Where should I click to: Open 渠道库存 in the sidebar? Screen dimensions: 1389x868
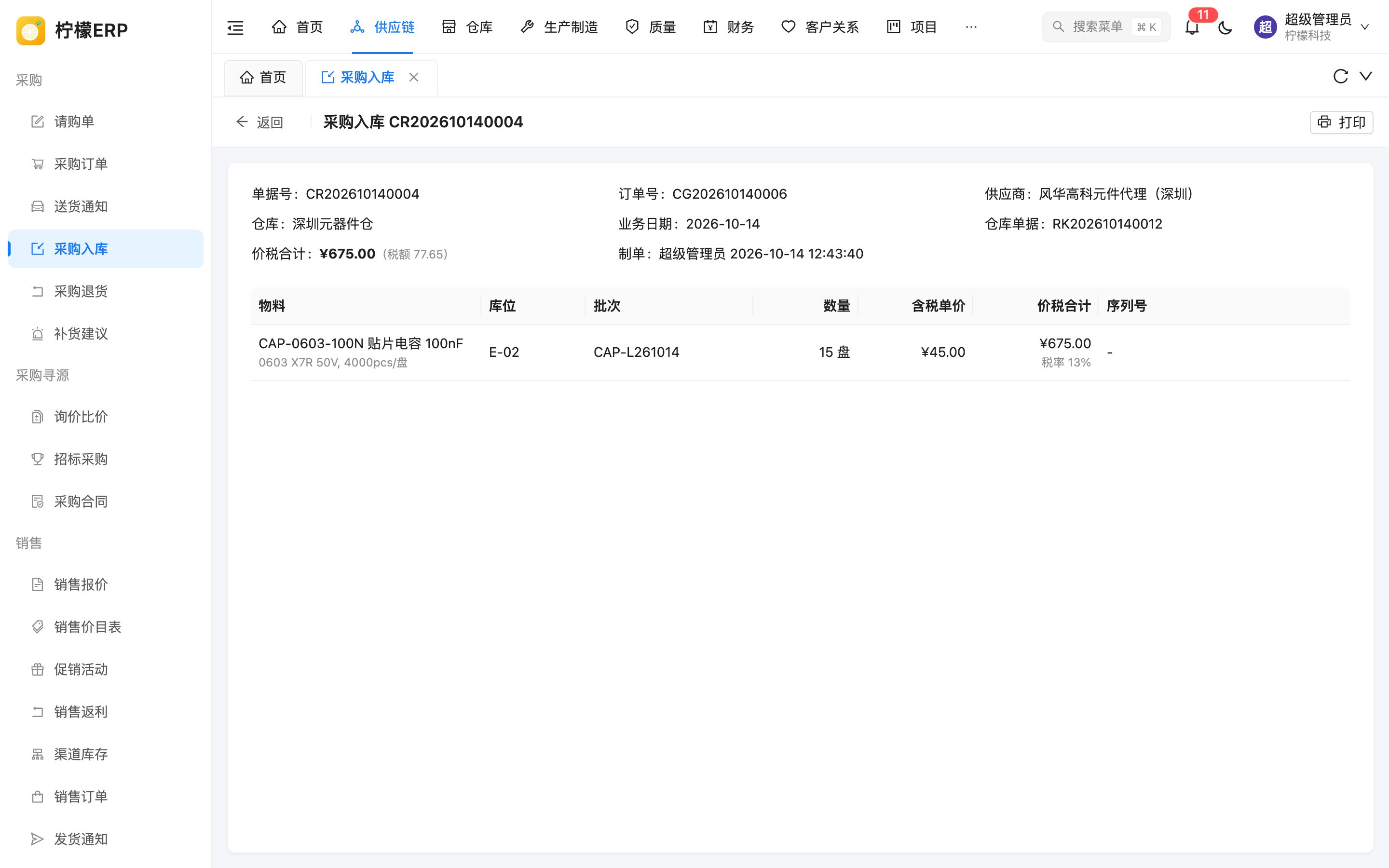(x=106, y=754)
